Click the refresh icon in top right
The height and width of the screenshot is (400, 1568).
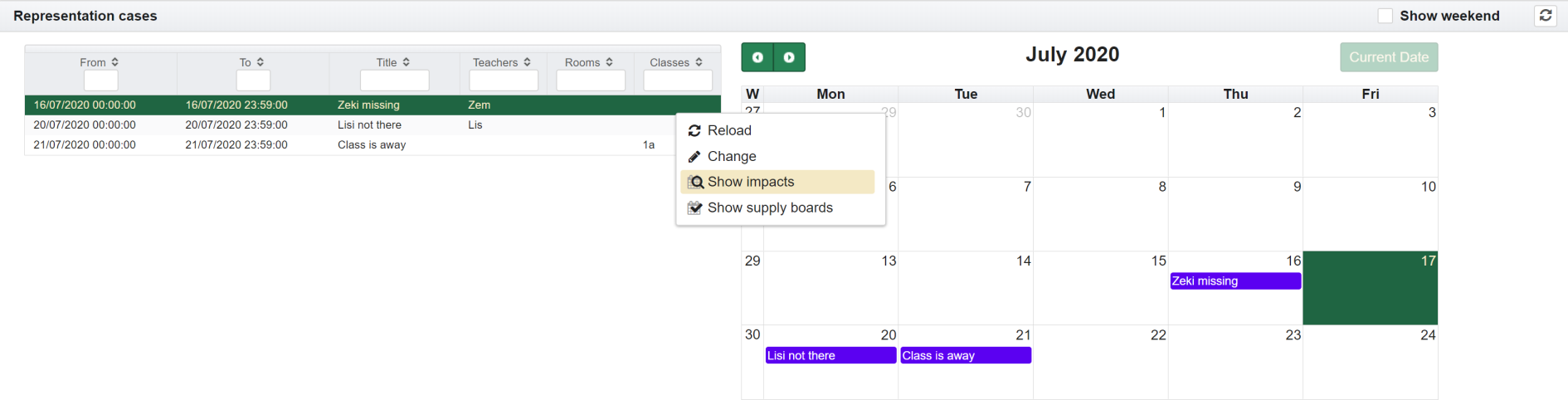1546,16
